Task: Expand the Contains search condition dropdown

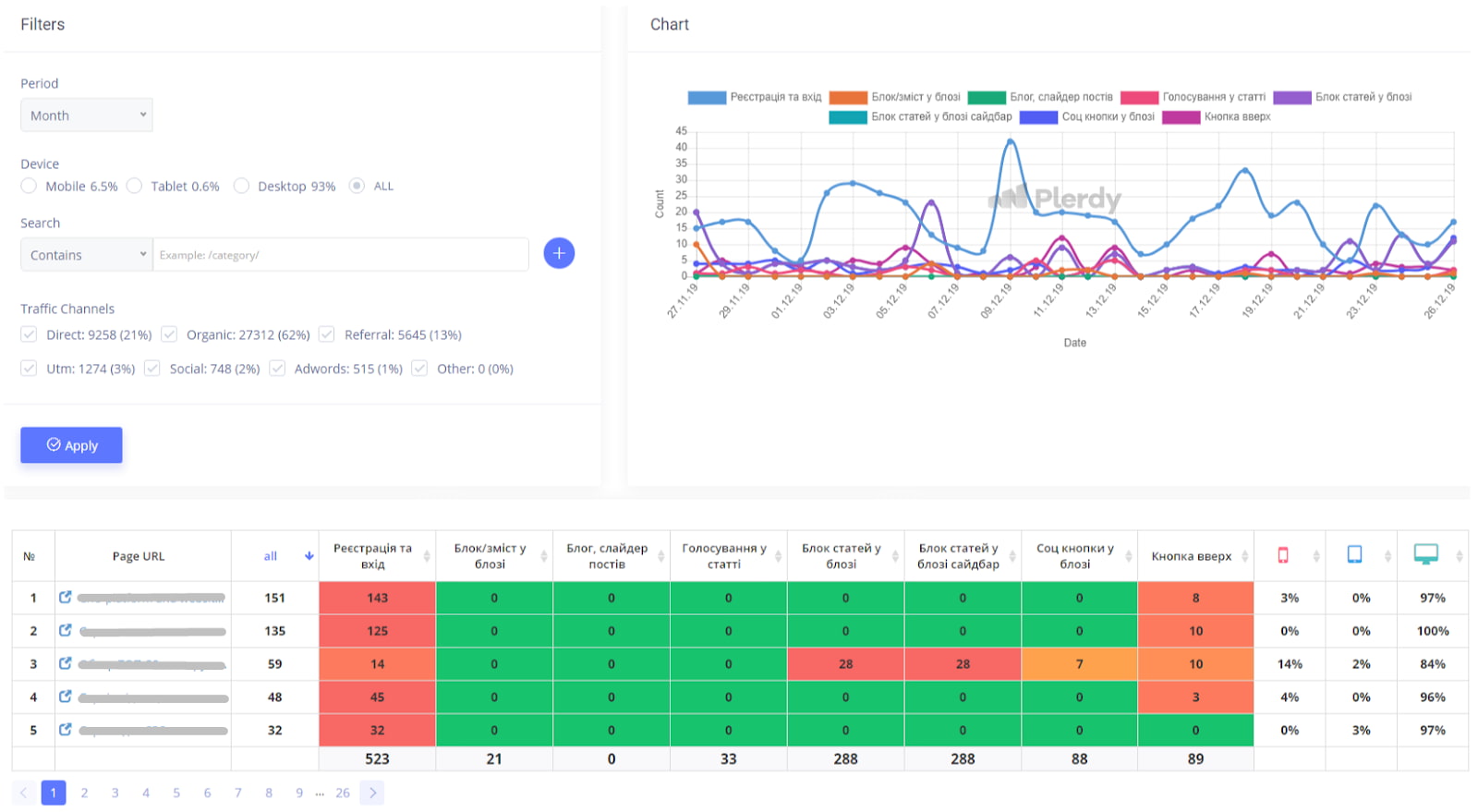Action: (87, 255)
